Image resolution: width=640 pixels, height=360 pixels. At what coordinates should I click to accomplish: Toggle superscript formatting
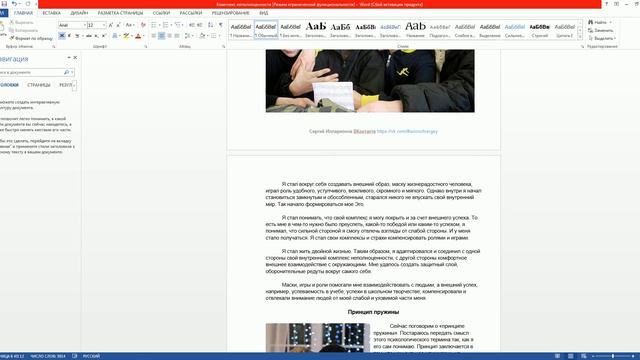point(104,36)
